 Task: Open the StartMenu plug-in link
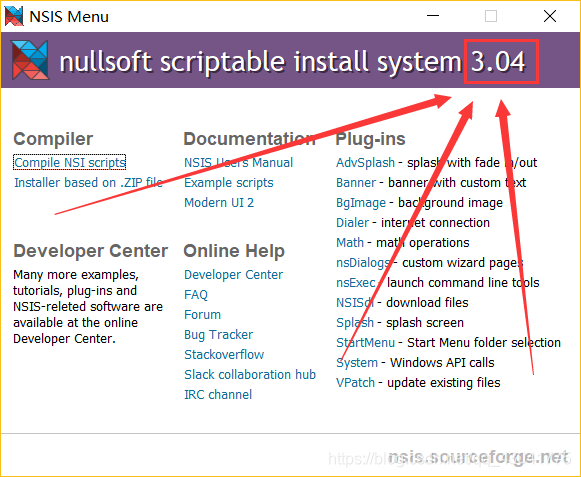pos(365,342)
